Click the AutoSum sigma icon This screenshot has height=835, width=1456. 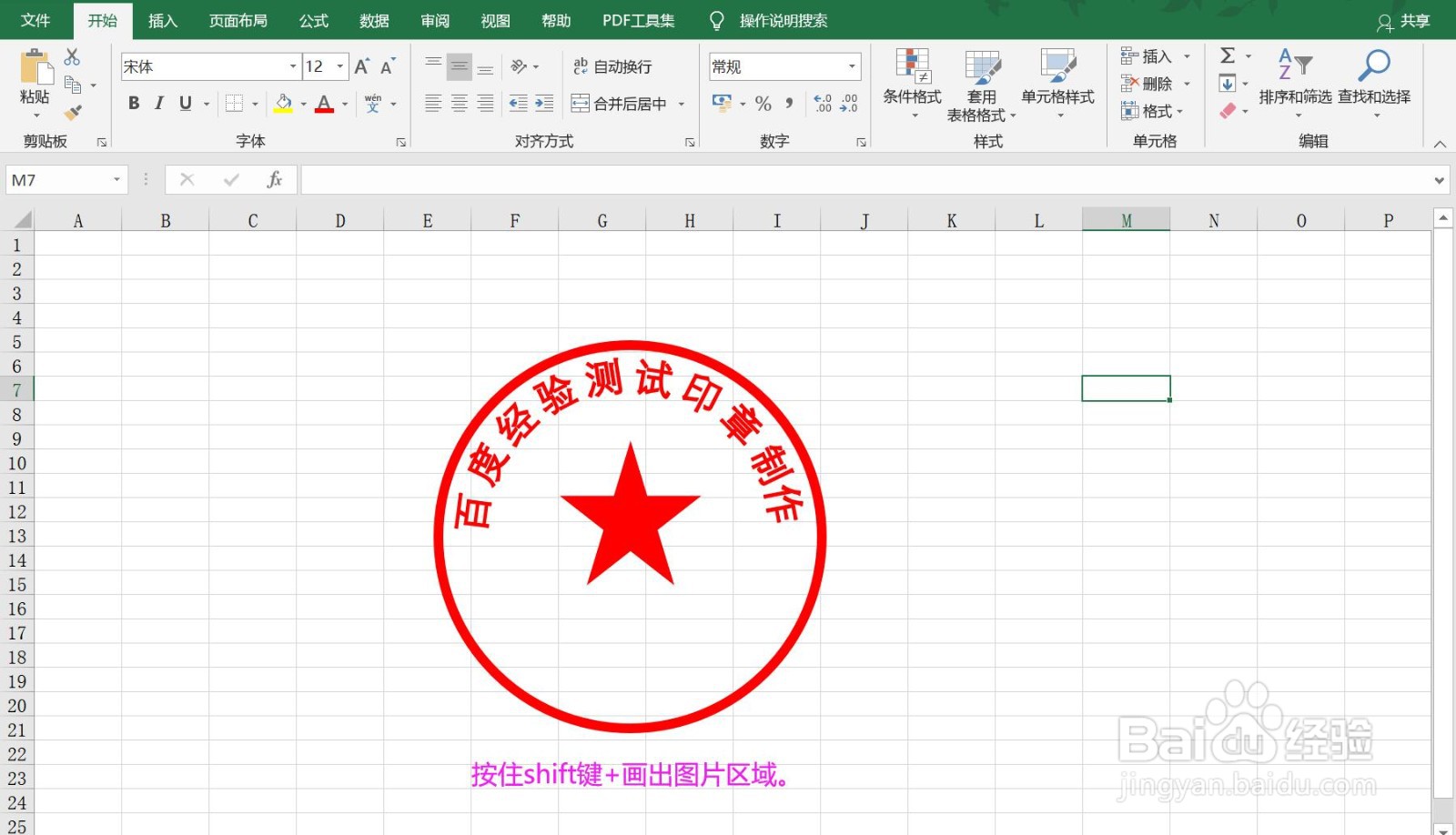pos(1227,55)
